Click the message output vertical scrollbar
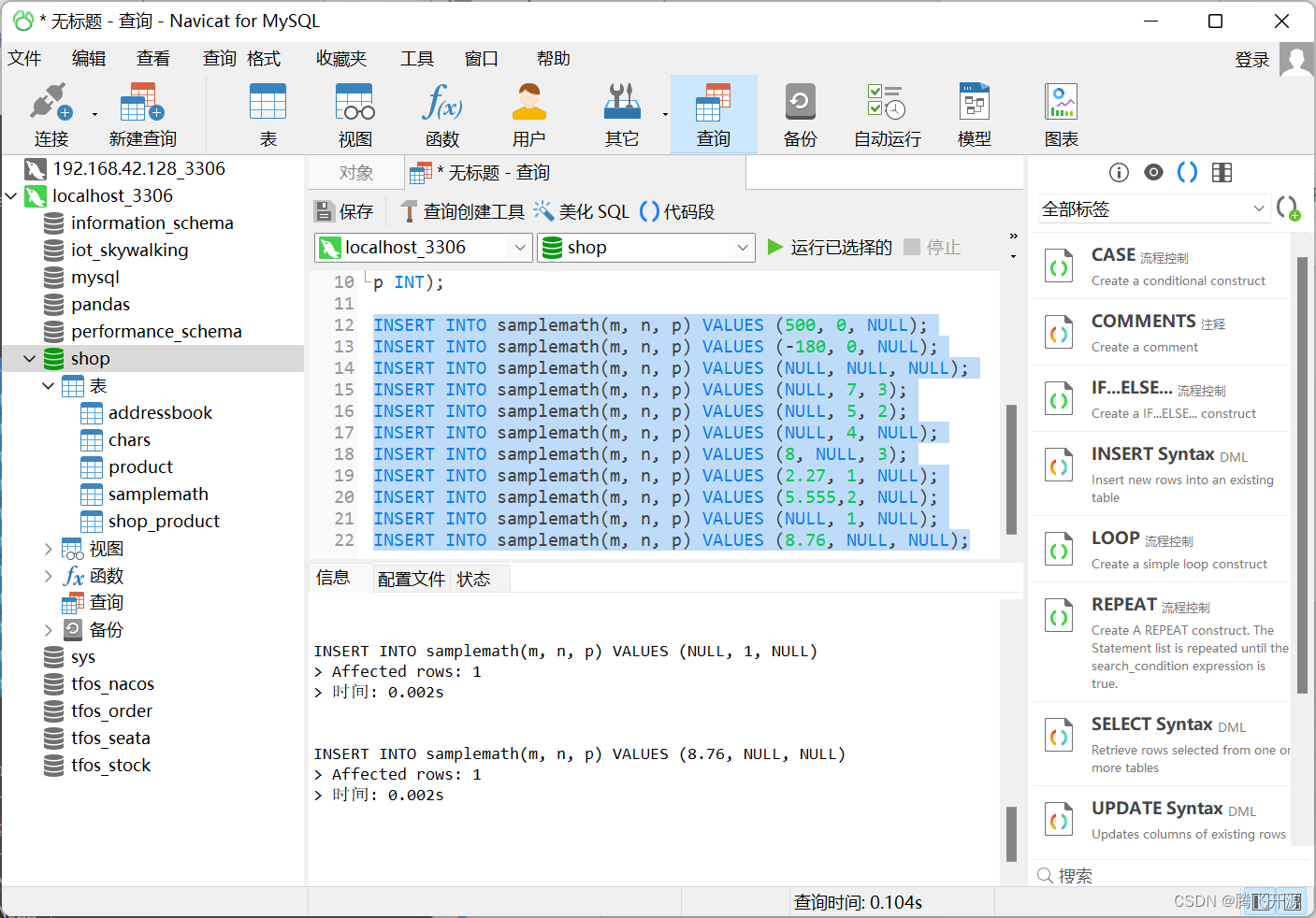This screenshot has height=918, width=1316. tap(1011, 834)
